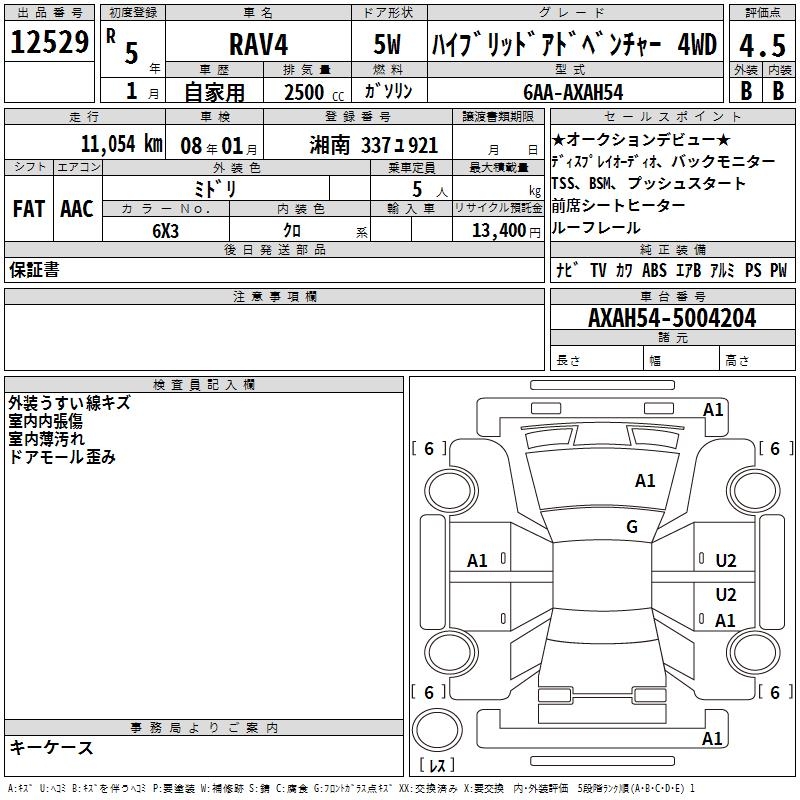
Task: Click A1 mark on the hood
Action: (645, 481)
